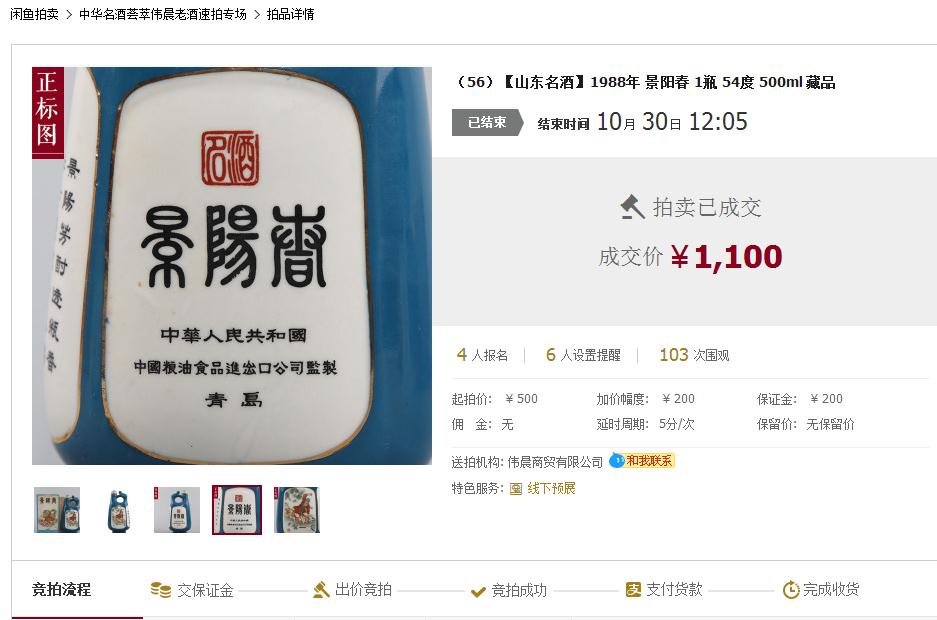This screenshot has width=937, height=620.
Task: Select the 竞拍流程 tab
Action: (62, 590)
